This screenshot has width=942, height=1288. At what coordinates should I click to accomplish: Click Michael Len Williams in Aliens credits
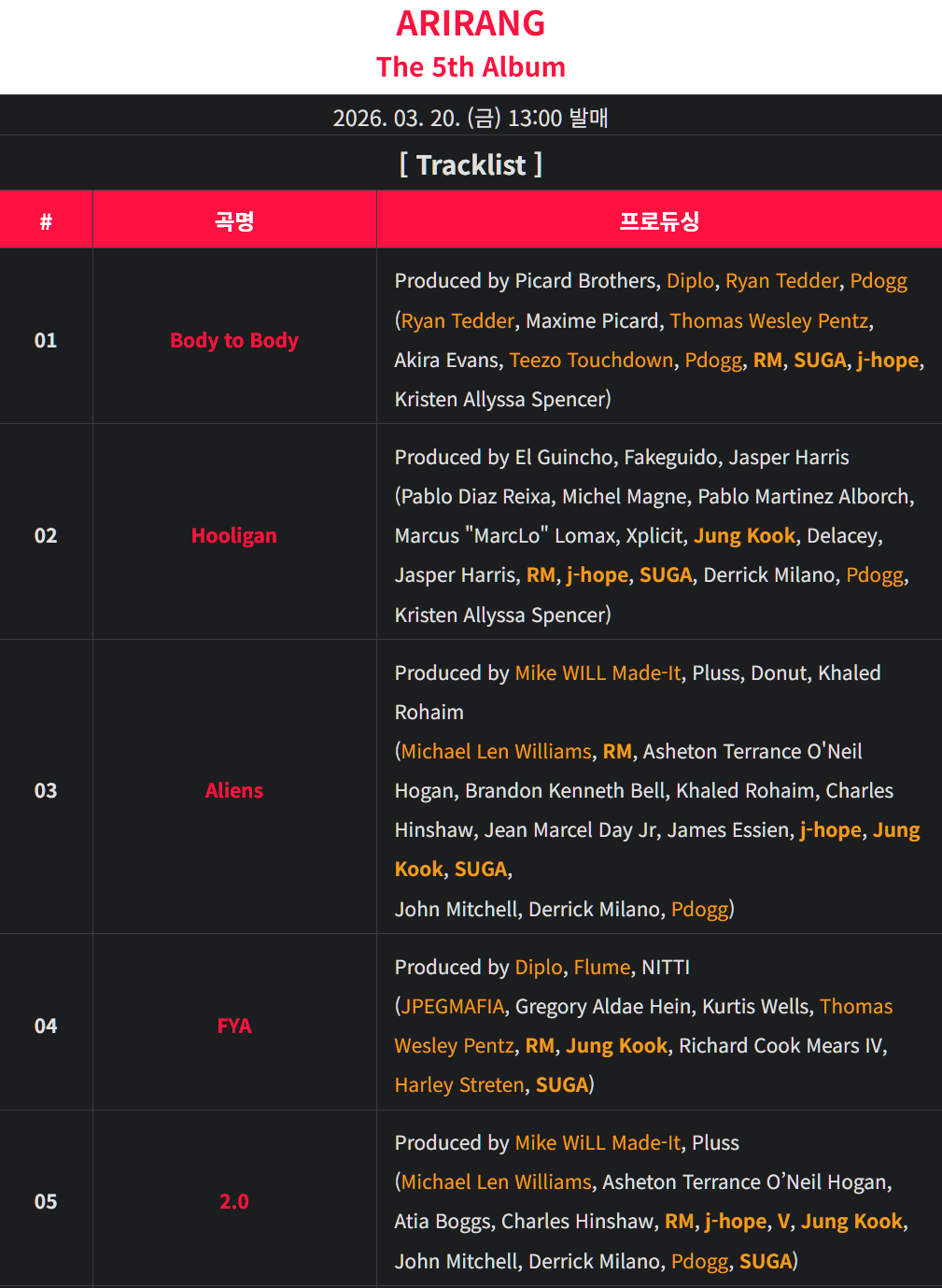click(x=497, y=751)
